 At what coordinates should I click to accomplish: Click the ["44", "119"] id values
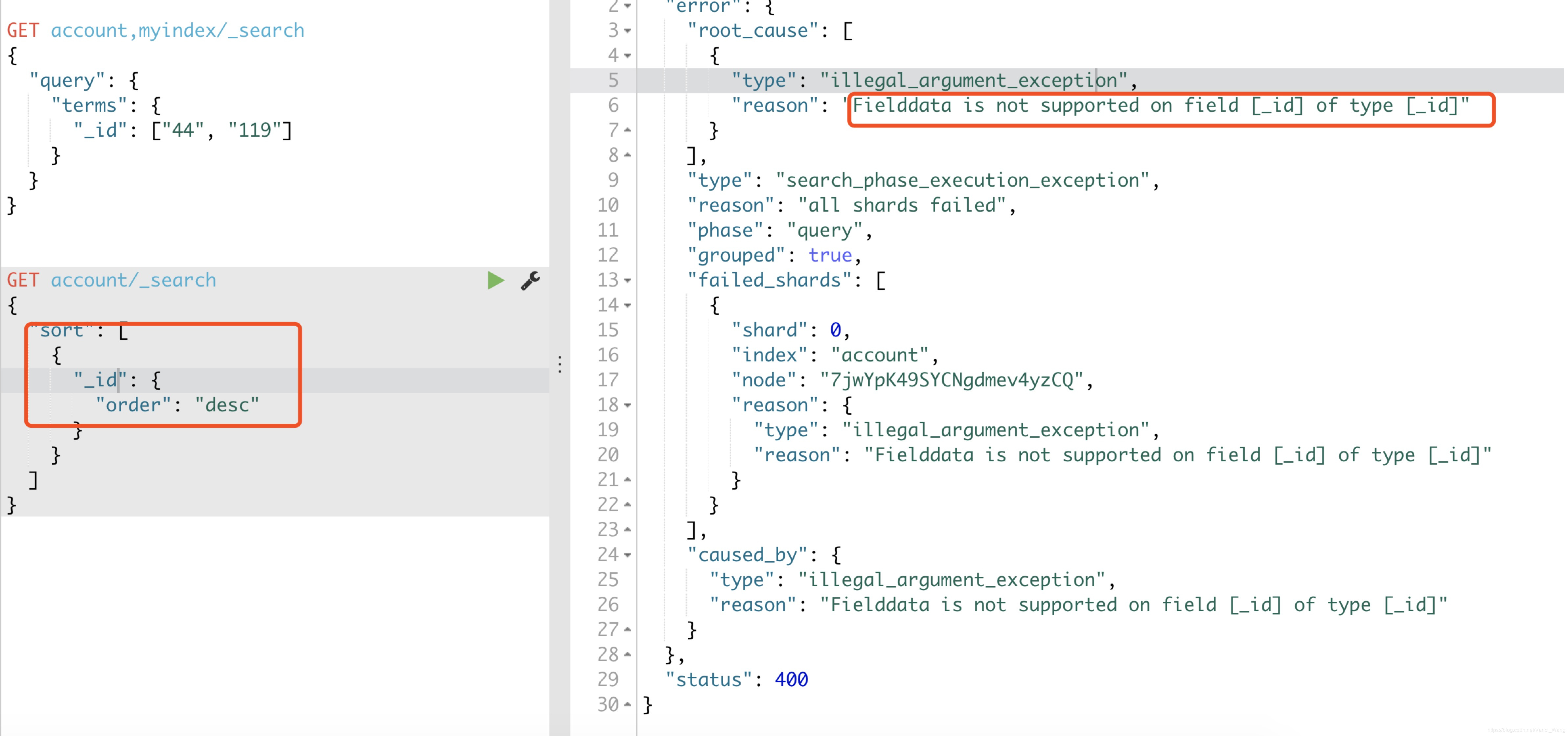tap(221, 130)
